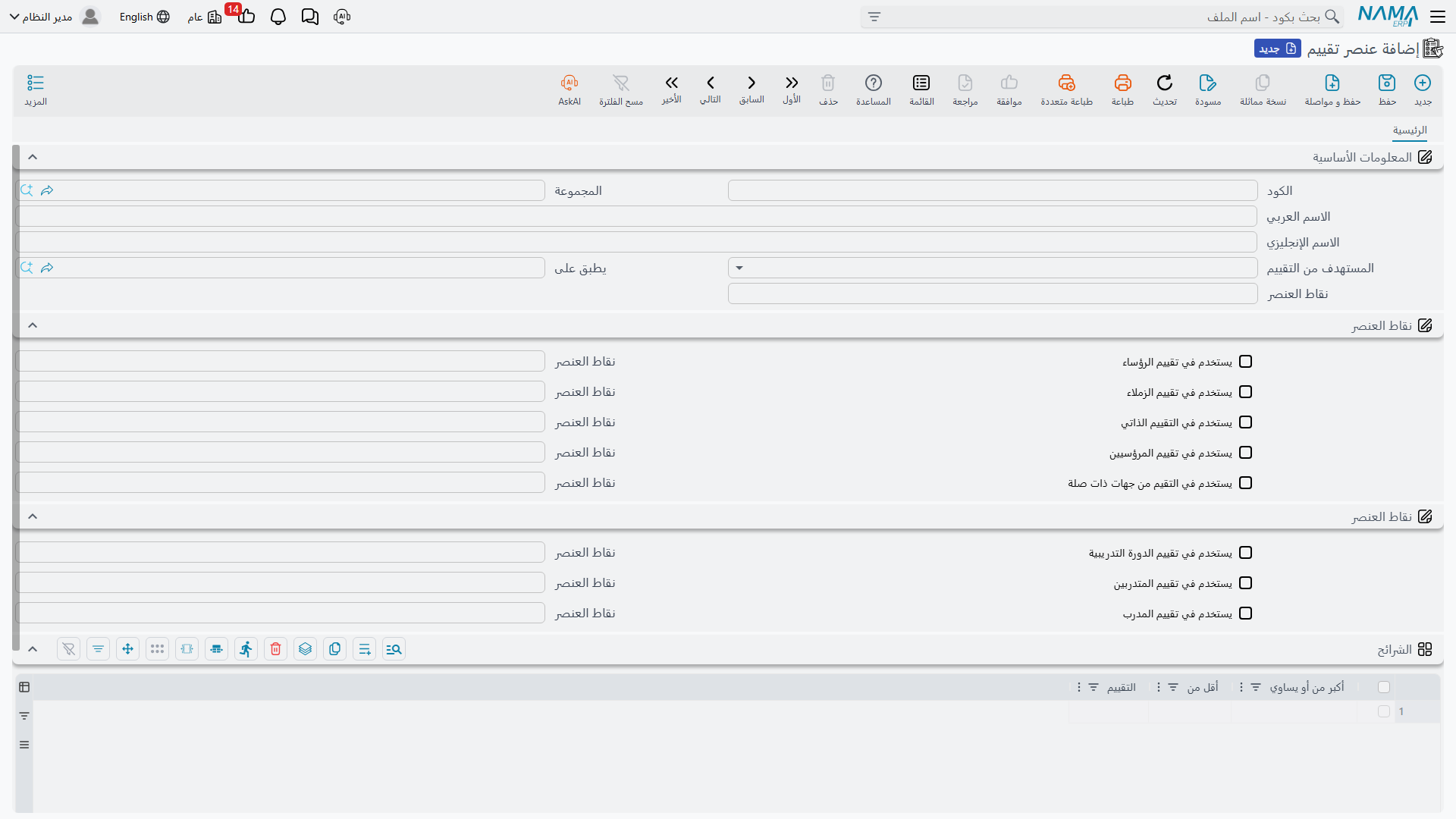Click the الاسم العربي input field

point(636,216)
